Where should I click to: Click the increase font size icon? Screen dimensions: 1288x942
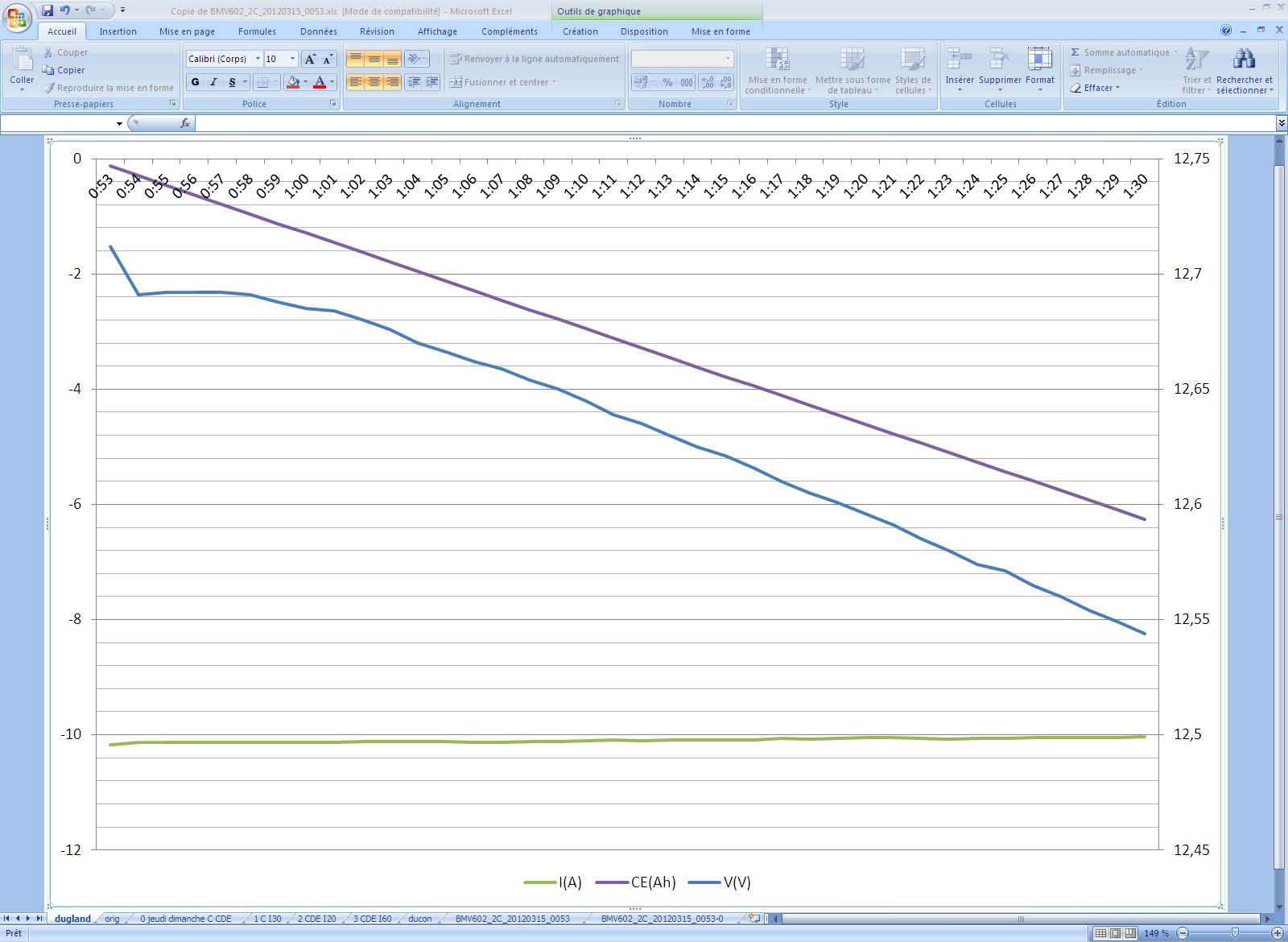(310, 59)
